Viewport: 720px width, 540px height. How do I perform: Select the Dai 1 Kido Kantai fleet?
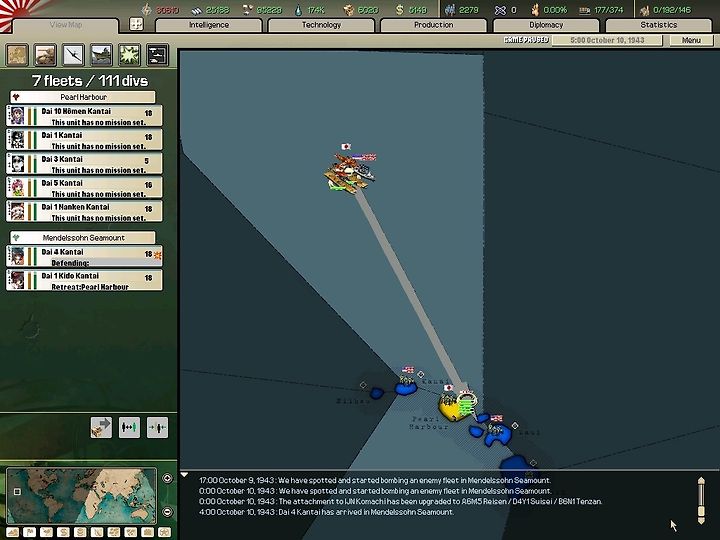84,280
